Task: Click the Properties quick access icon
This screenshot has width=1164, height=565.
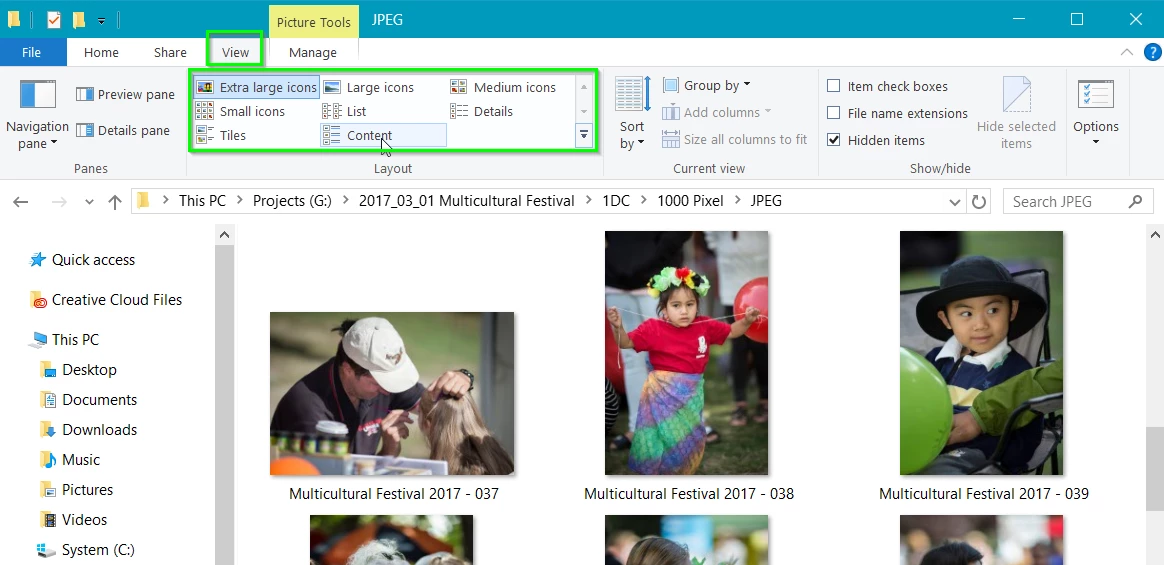Action: (x=53, y=20)
